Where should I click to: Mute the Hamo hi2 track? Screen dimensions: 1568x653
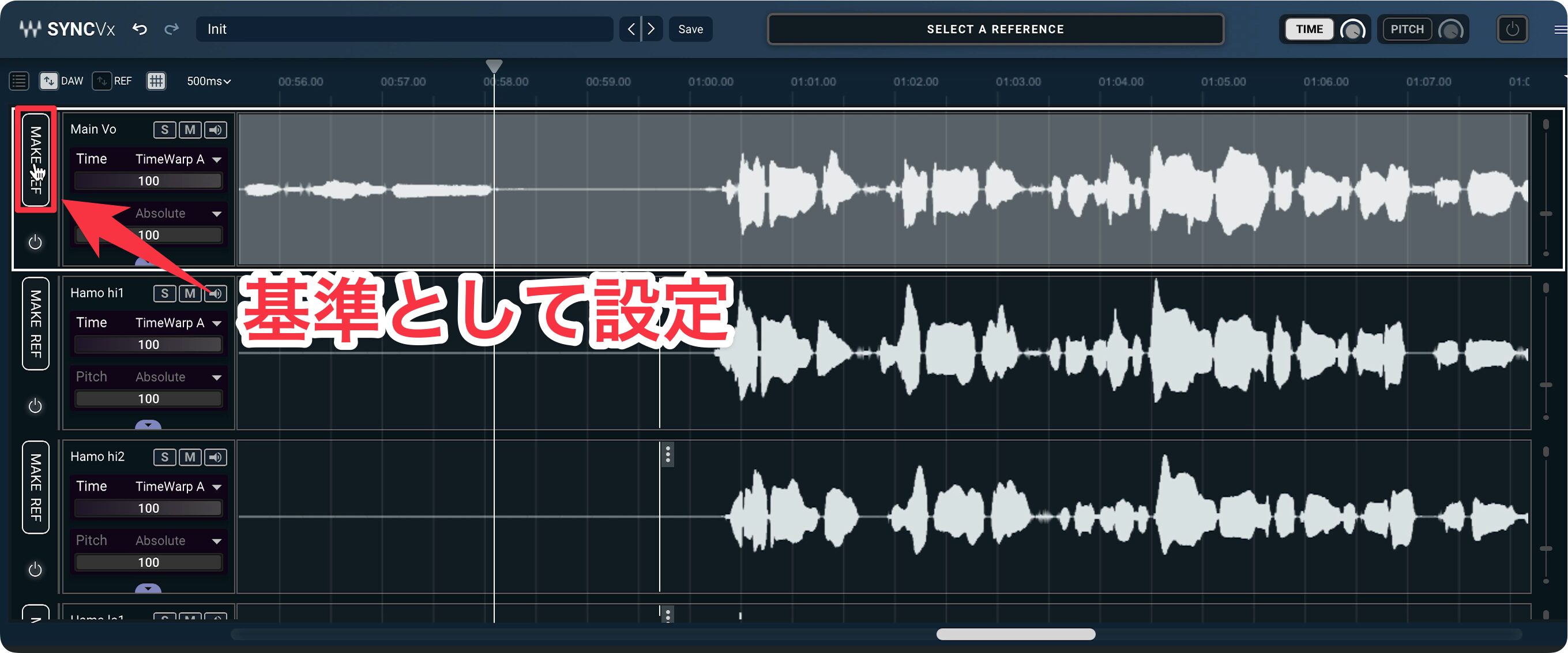pyautogui.click(x=190, y=457)
